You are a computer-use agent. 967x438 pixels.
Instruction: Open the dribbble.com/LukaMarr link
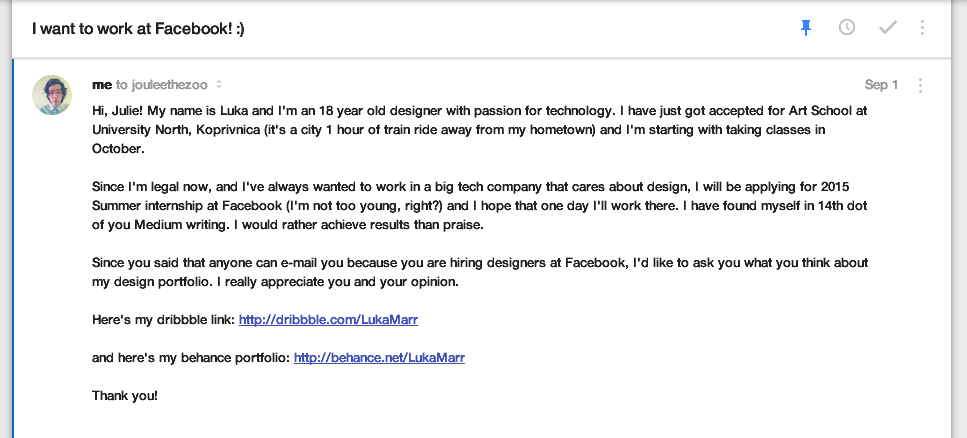point(328,320)
